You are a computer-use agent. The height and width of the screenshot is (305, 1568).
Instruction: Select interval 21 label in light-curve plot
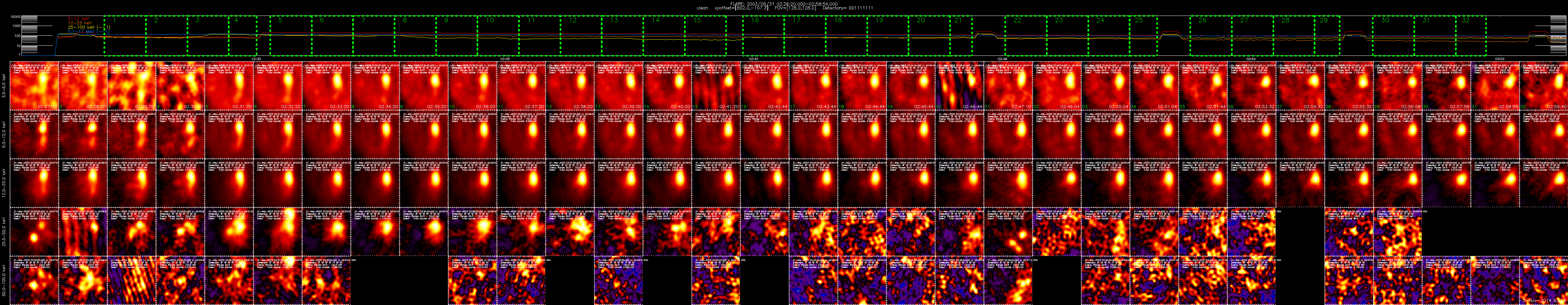coord(958,21)
